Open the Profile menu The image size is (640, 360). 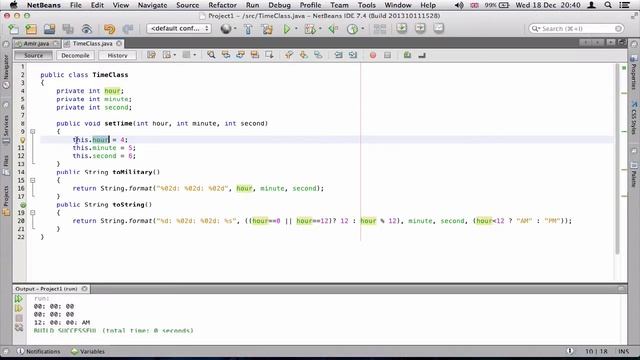tap(310, 5)
